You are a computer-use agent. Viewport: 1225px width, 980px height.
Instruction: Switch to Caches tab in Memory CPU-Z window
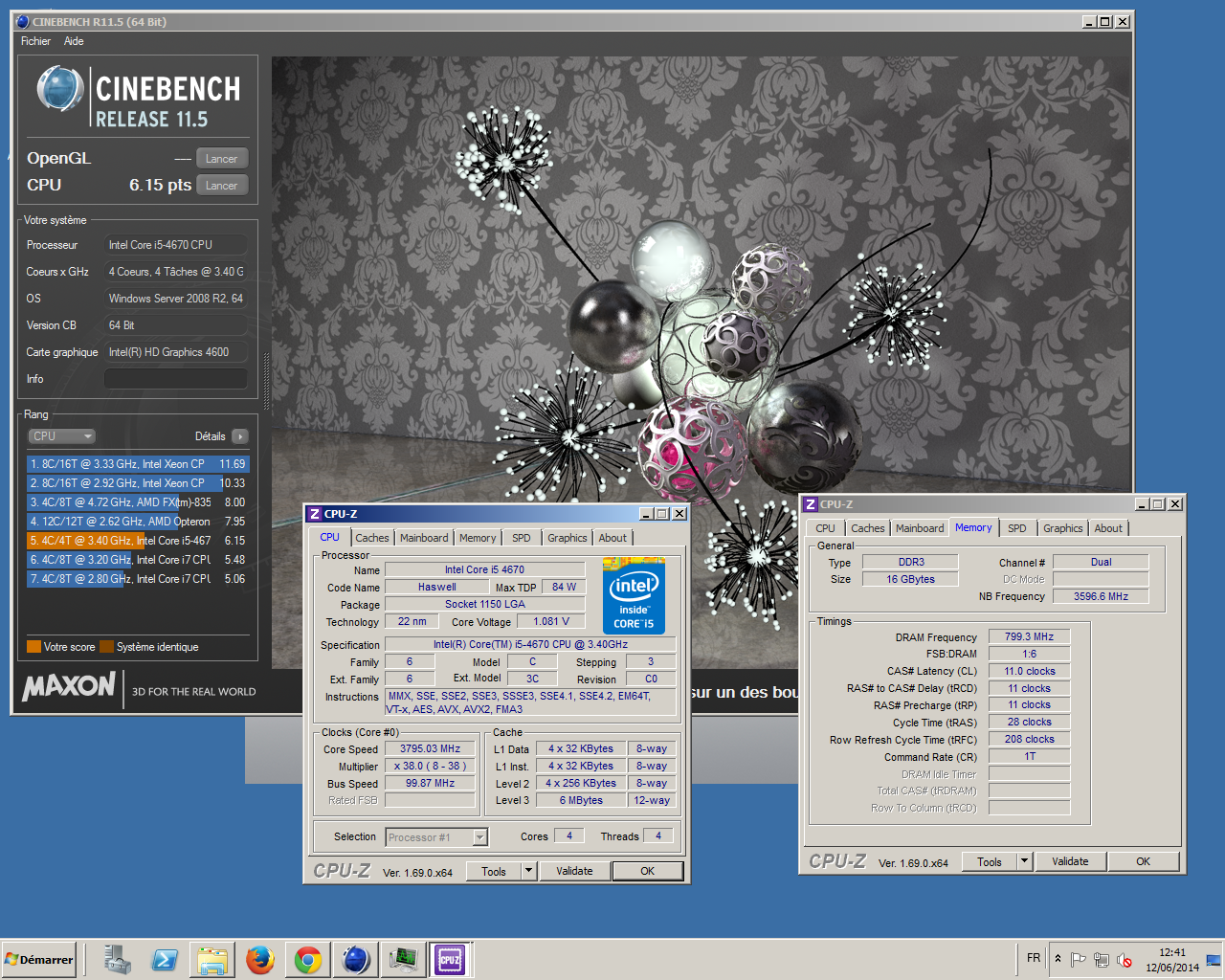[x=868, y=528]
